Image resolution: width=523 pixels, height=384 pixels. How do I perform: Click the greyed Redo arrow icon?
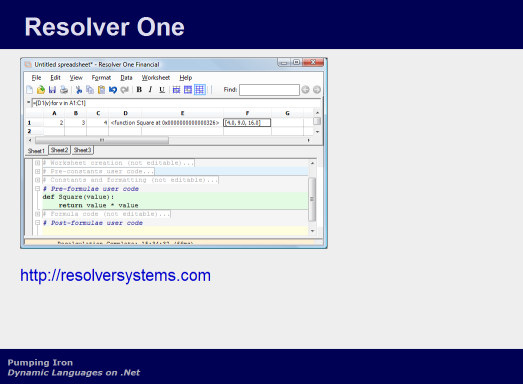click(x=125, y=90)
